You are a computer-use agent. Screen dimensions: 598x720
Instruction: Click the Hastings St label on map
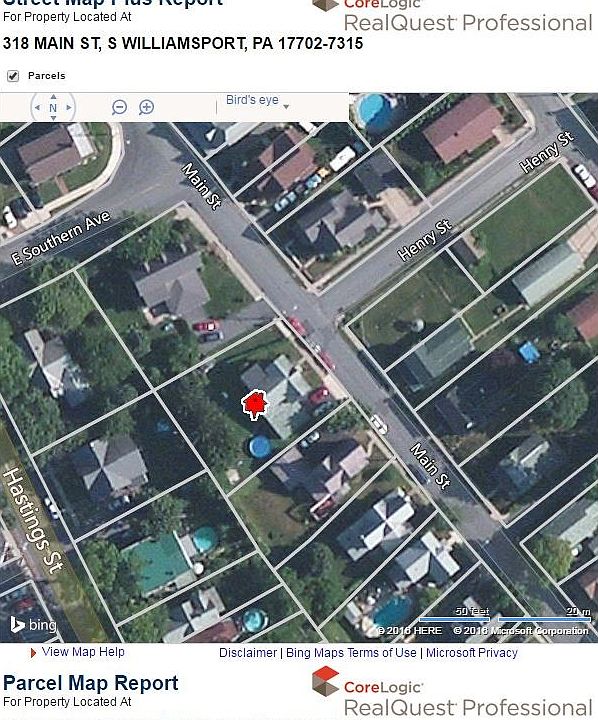[32, 520]
